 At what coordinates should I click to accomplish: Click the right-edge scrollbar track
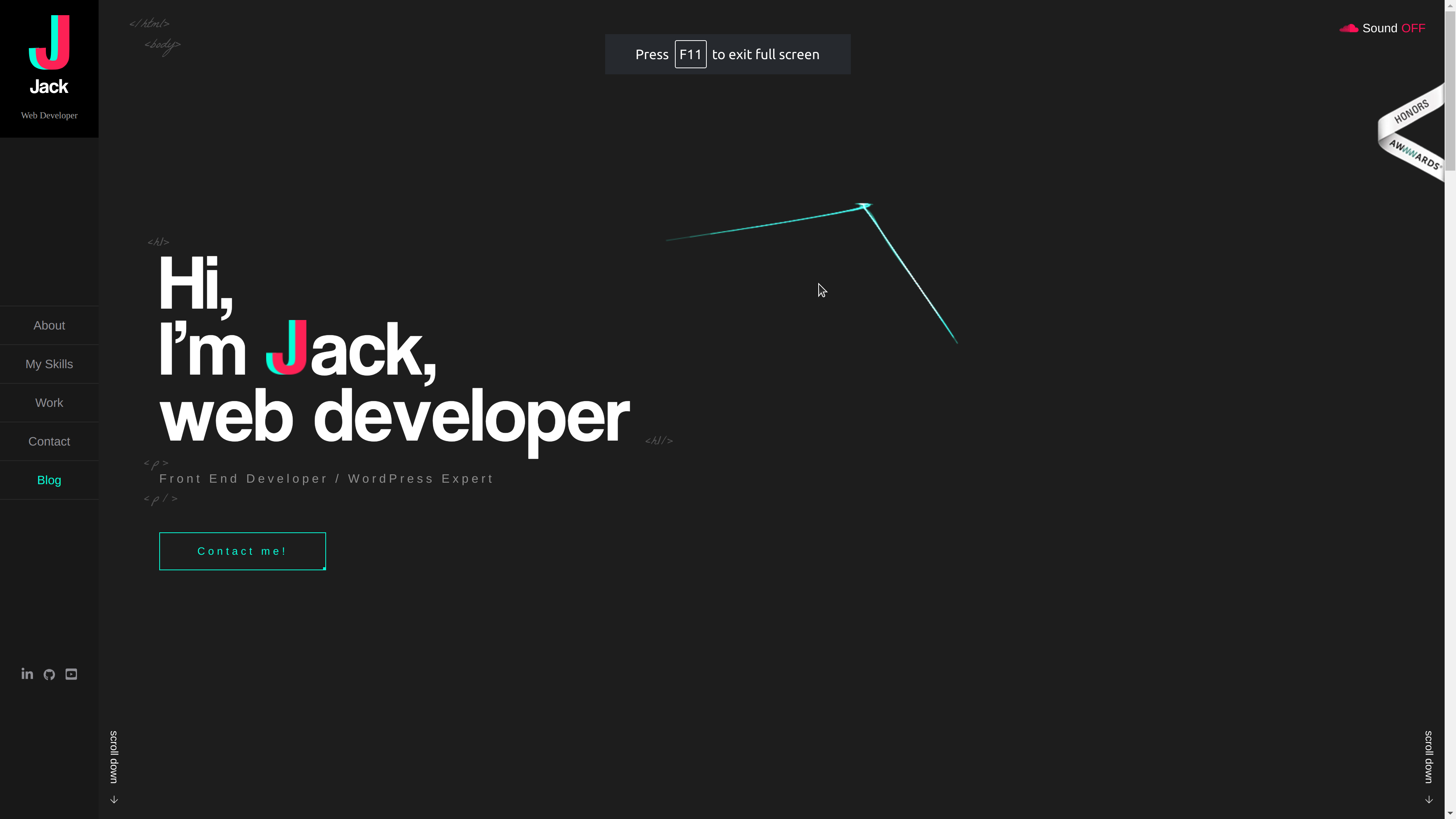tap(1450, 395)
